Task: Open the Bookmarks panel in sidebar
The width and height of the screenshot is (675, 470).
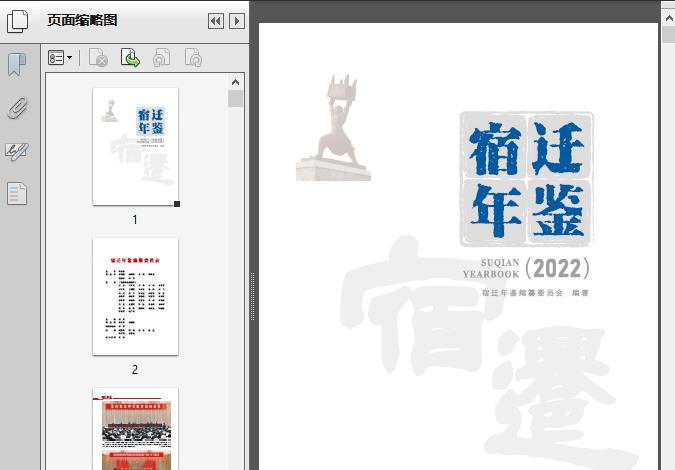Action: click(x=17, y=65)
